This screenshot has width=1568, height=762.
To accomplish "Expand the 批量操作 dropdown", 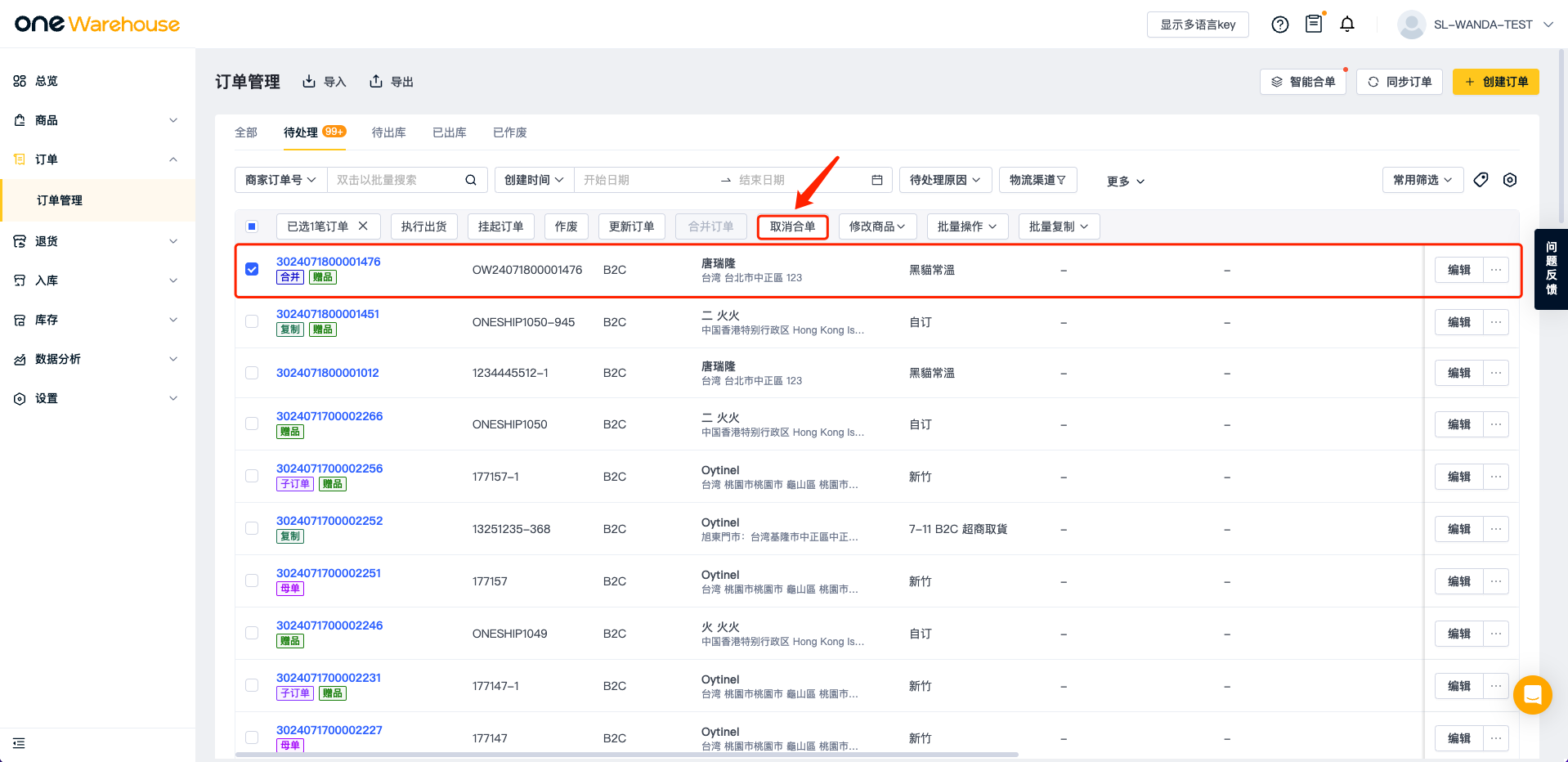I will click(967, 226).
